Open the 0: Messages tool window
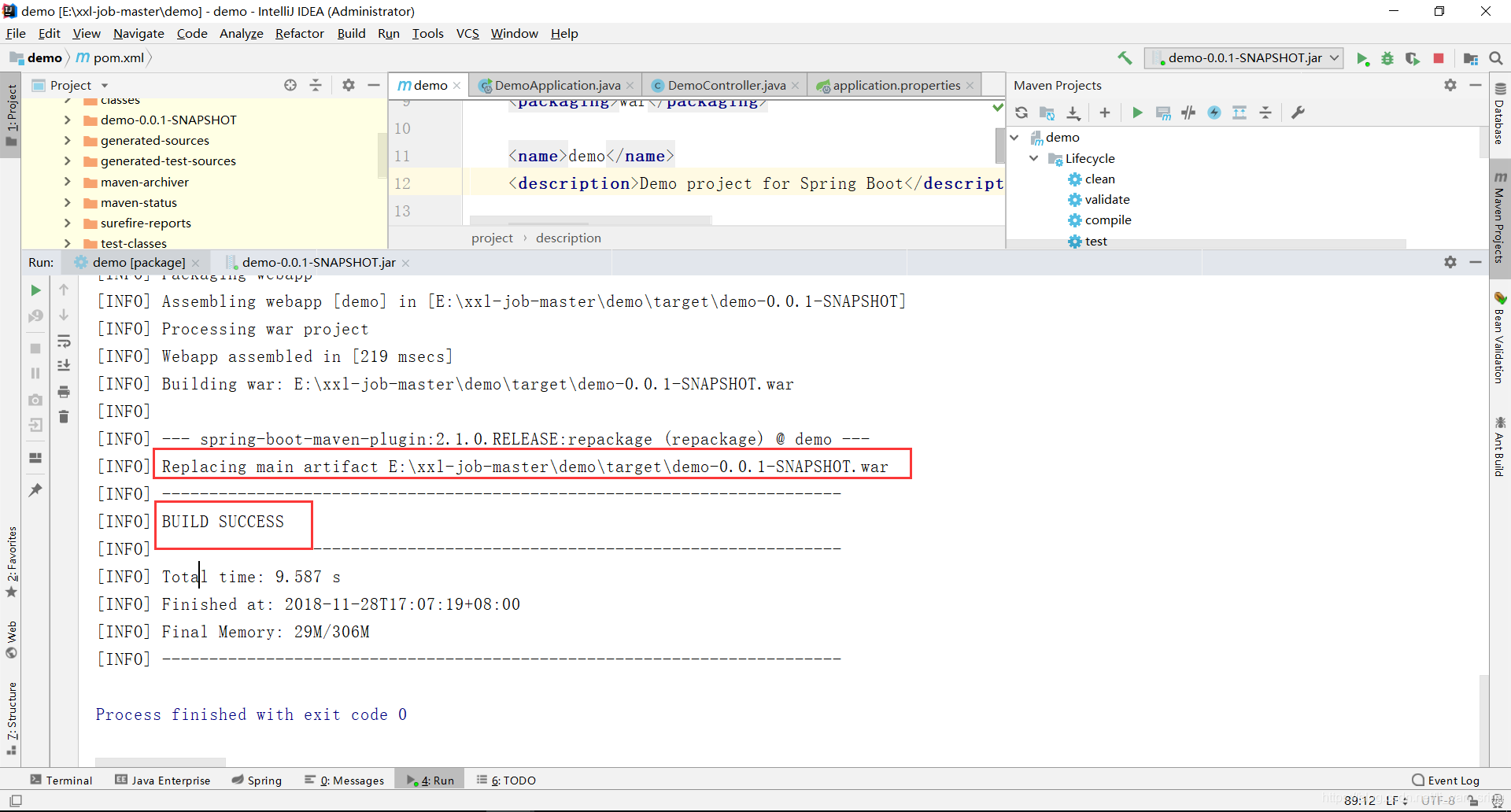1511x812 pixels. (345, 780)
